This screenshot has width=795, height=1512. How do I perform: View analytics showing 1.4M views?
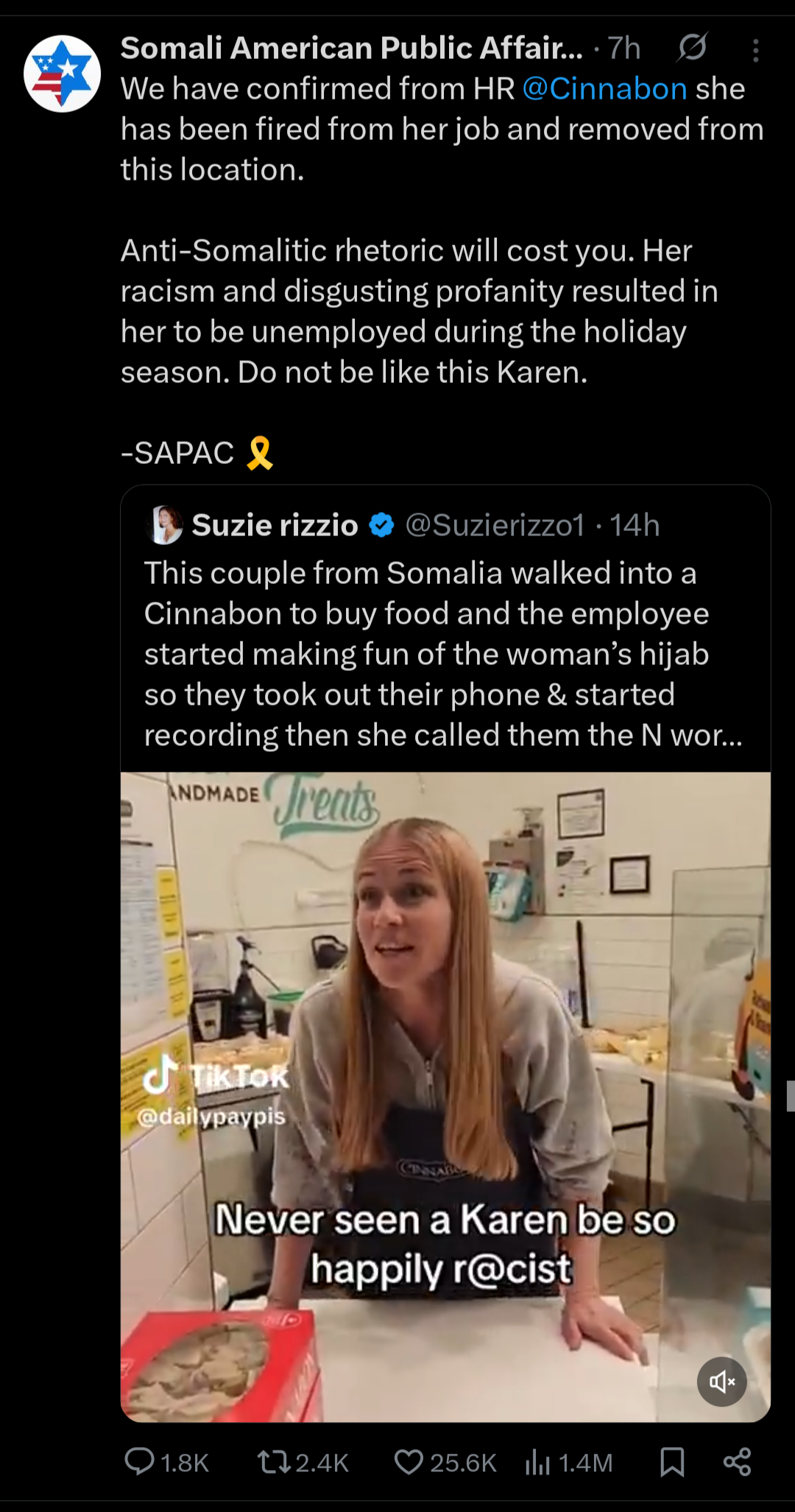[x=538, y=1462]
